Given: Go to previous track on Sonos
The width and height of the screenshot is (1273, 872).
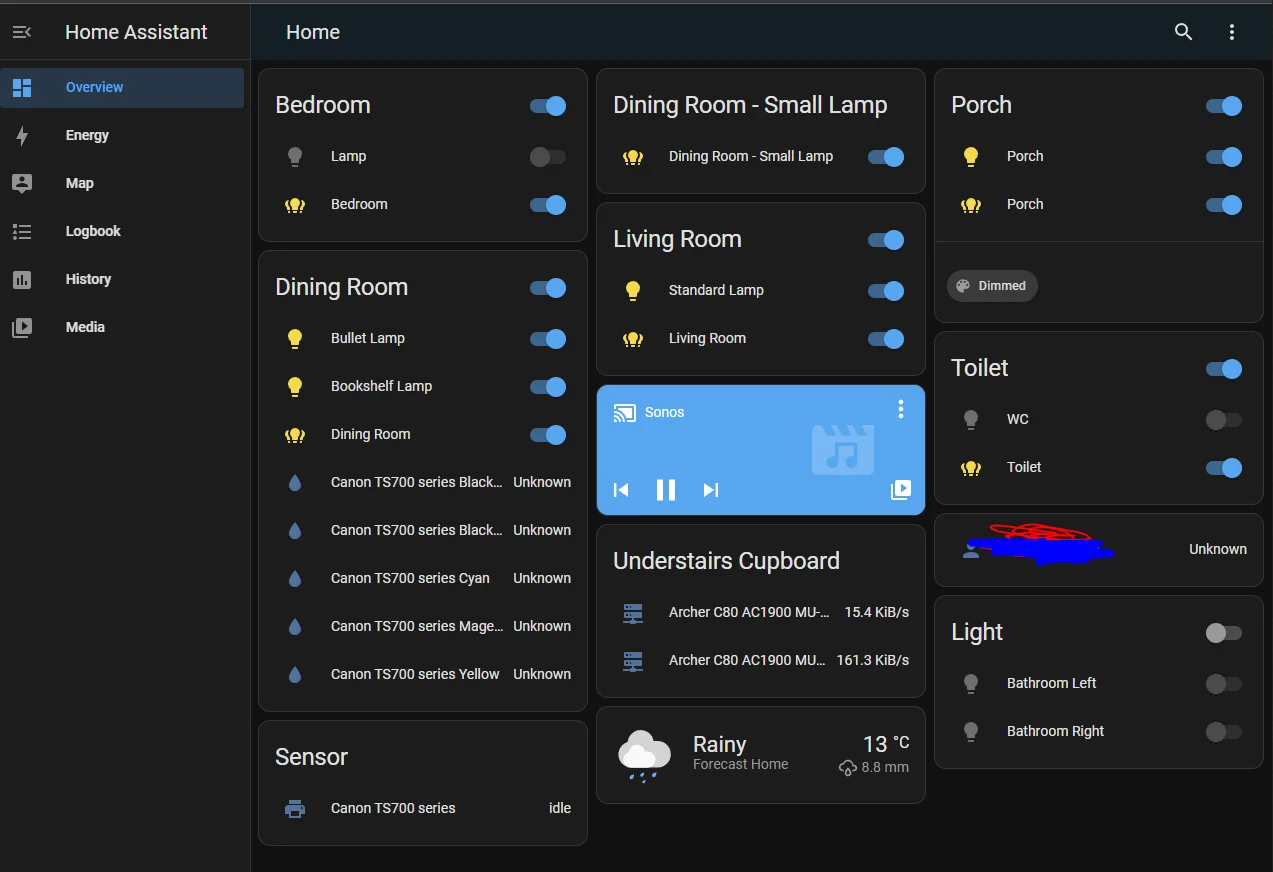Looking at the screenshot, I should click(x=621, y=490).
